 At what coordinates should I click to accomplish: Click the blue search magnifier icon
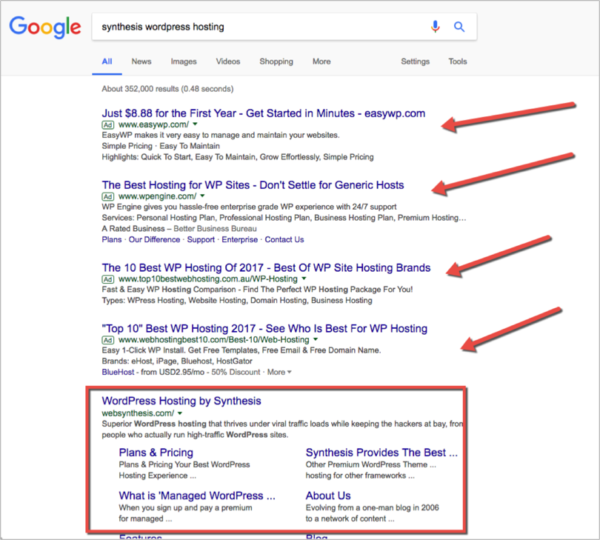[x=459, y=27]
